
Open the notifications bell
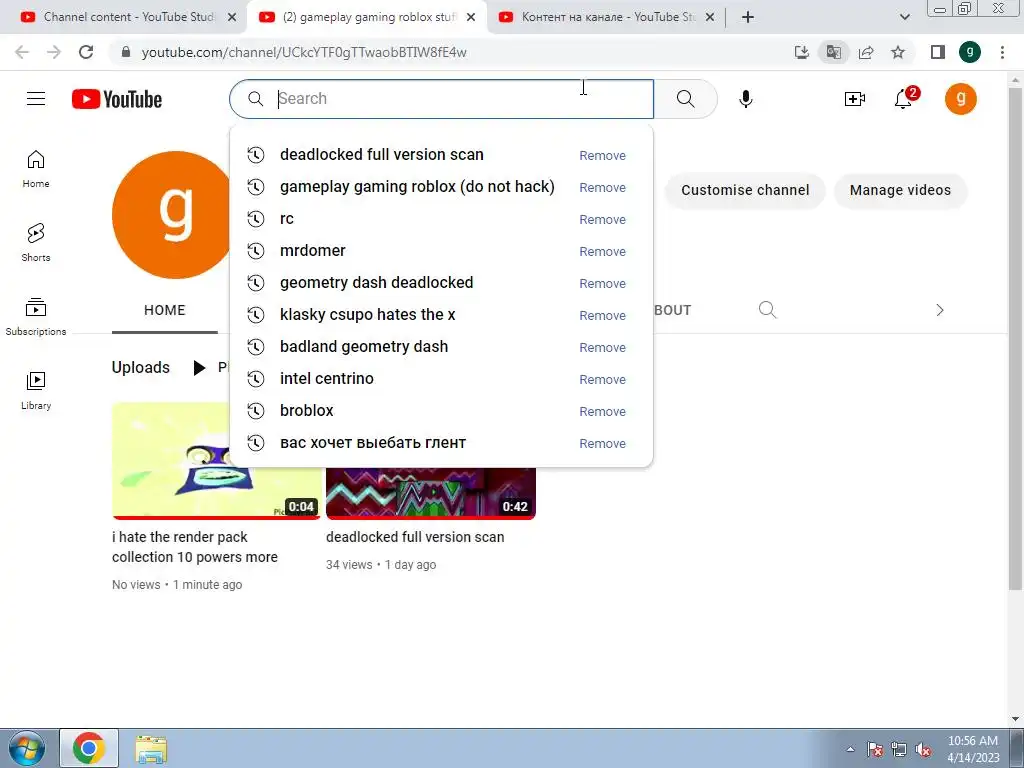point(903,99)
